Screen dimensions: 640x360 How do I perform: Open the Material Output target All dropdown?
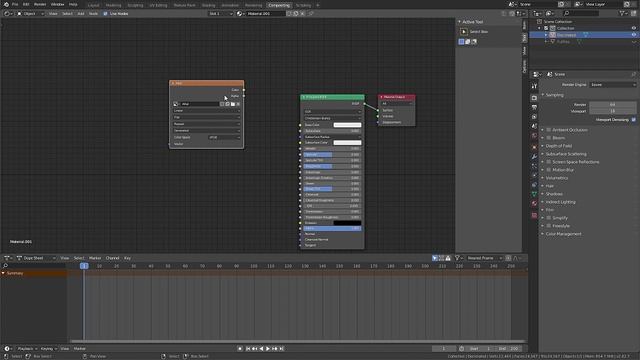pyautogui.click(x=397, y=104)
